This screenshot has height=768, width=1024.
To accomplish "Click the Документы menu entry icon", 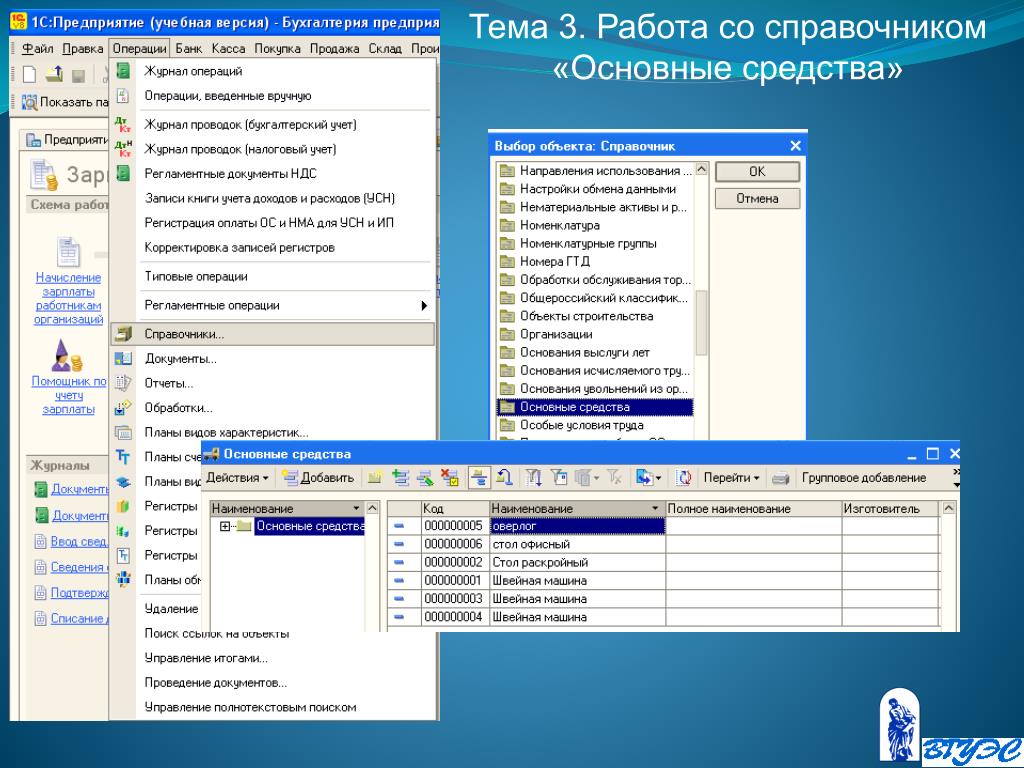I will click(x=123, y=359).
